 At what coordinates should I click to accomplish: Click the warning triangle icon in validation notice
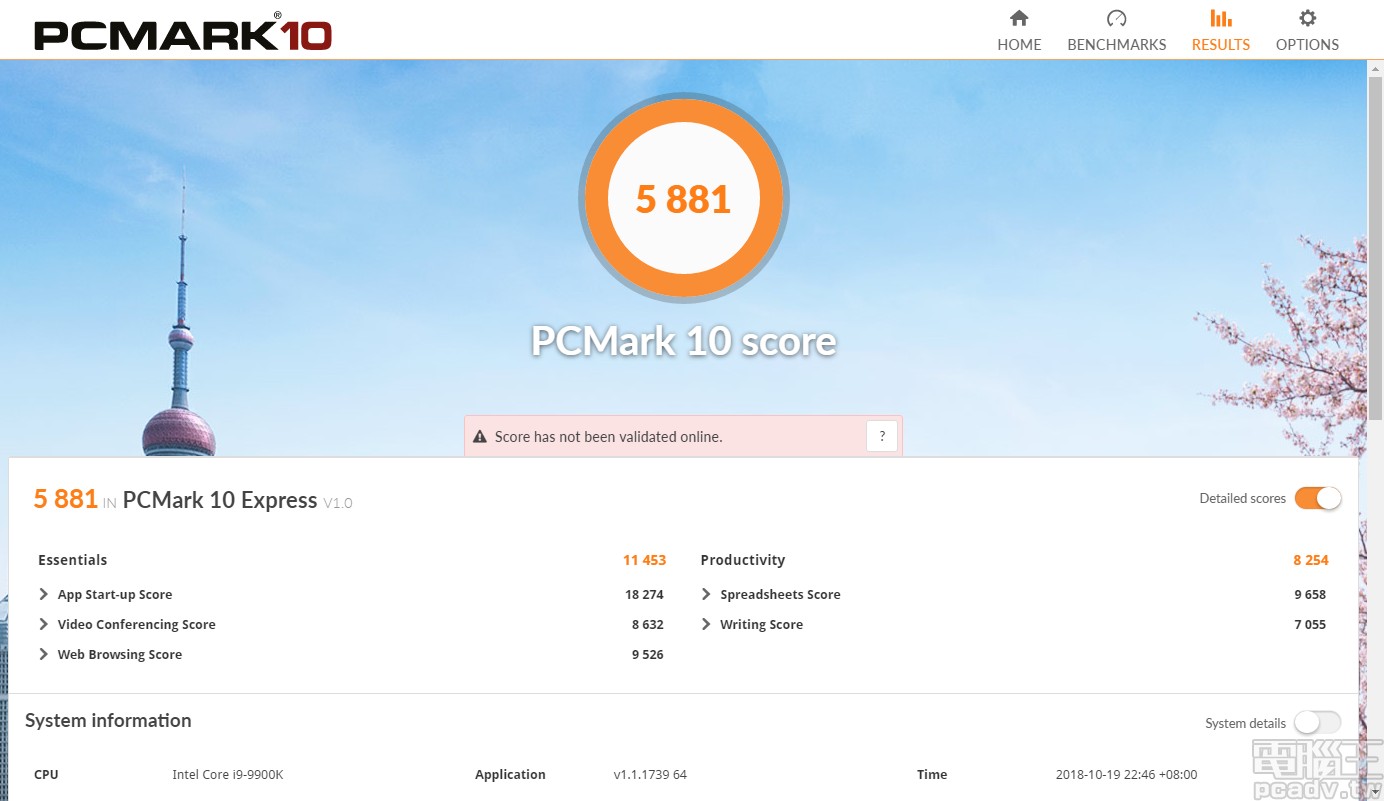[480, 437]
